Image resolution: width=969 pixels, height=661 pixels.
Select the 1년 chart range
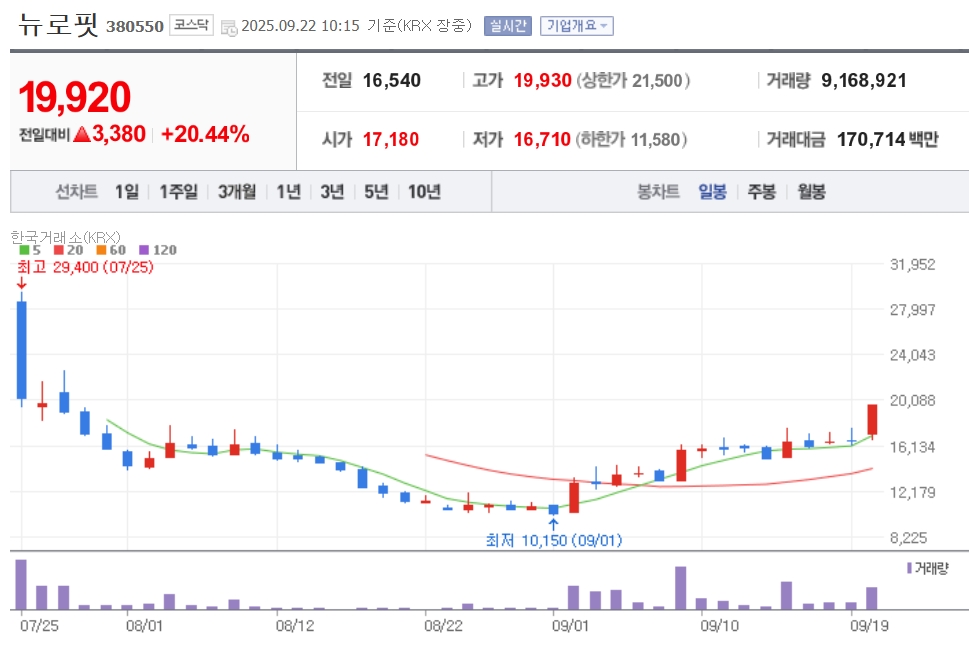pos(288,192)
